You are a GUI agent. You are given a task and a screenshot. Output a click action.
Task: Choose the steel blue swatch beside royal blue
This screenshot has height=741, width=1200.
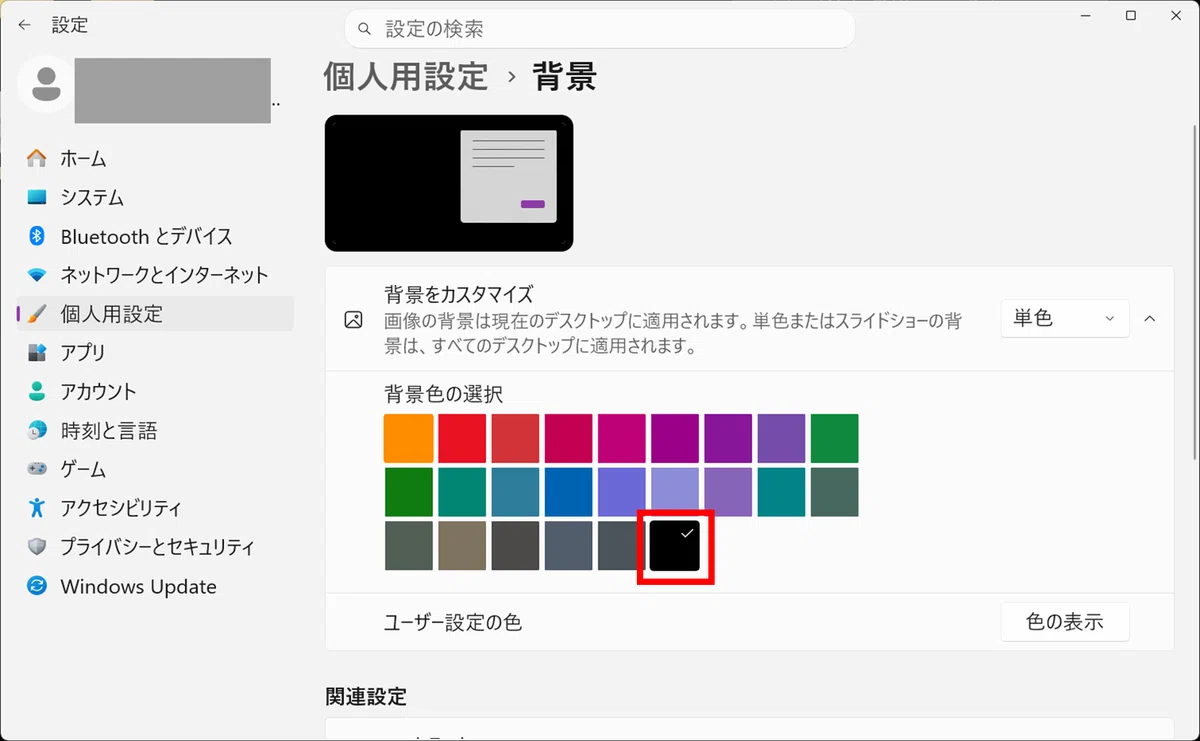pyautogui.click(x=515, y=492)
